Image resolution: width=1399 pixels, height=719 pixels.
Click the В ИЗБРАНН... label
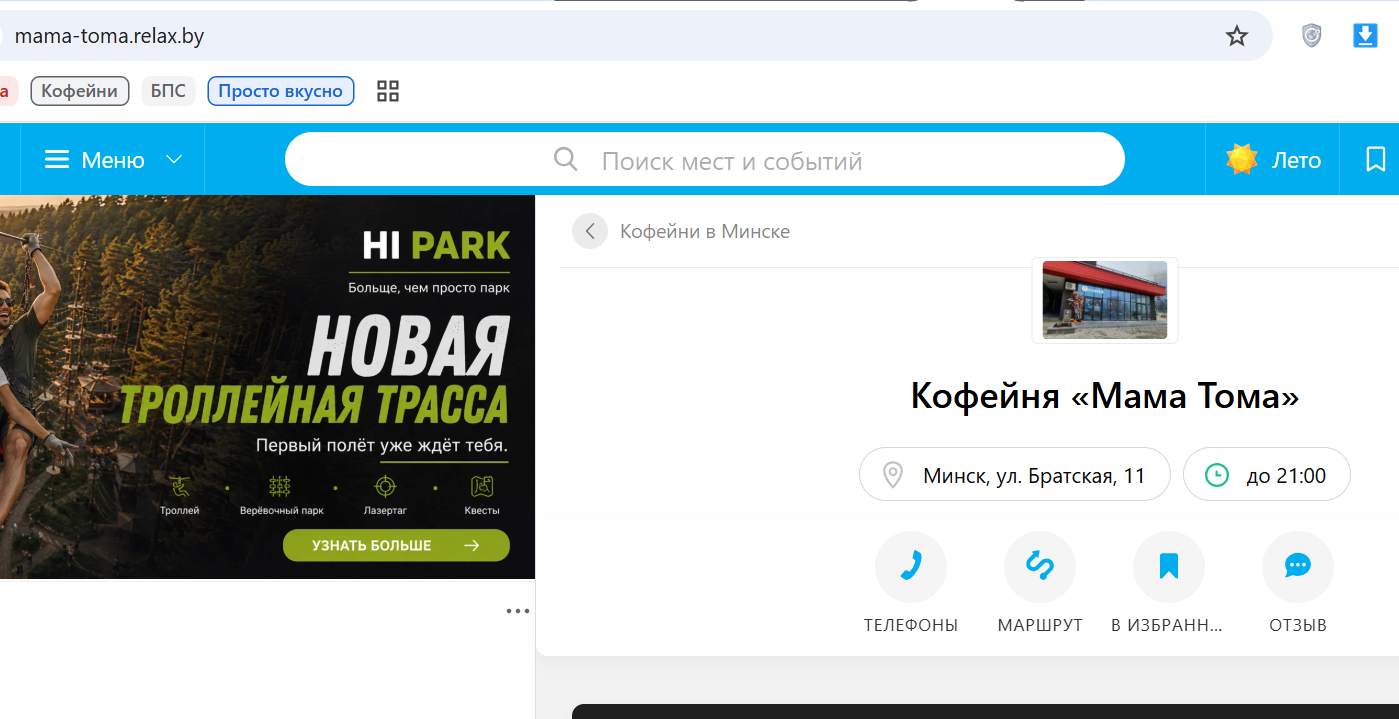pos(1167,625)
